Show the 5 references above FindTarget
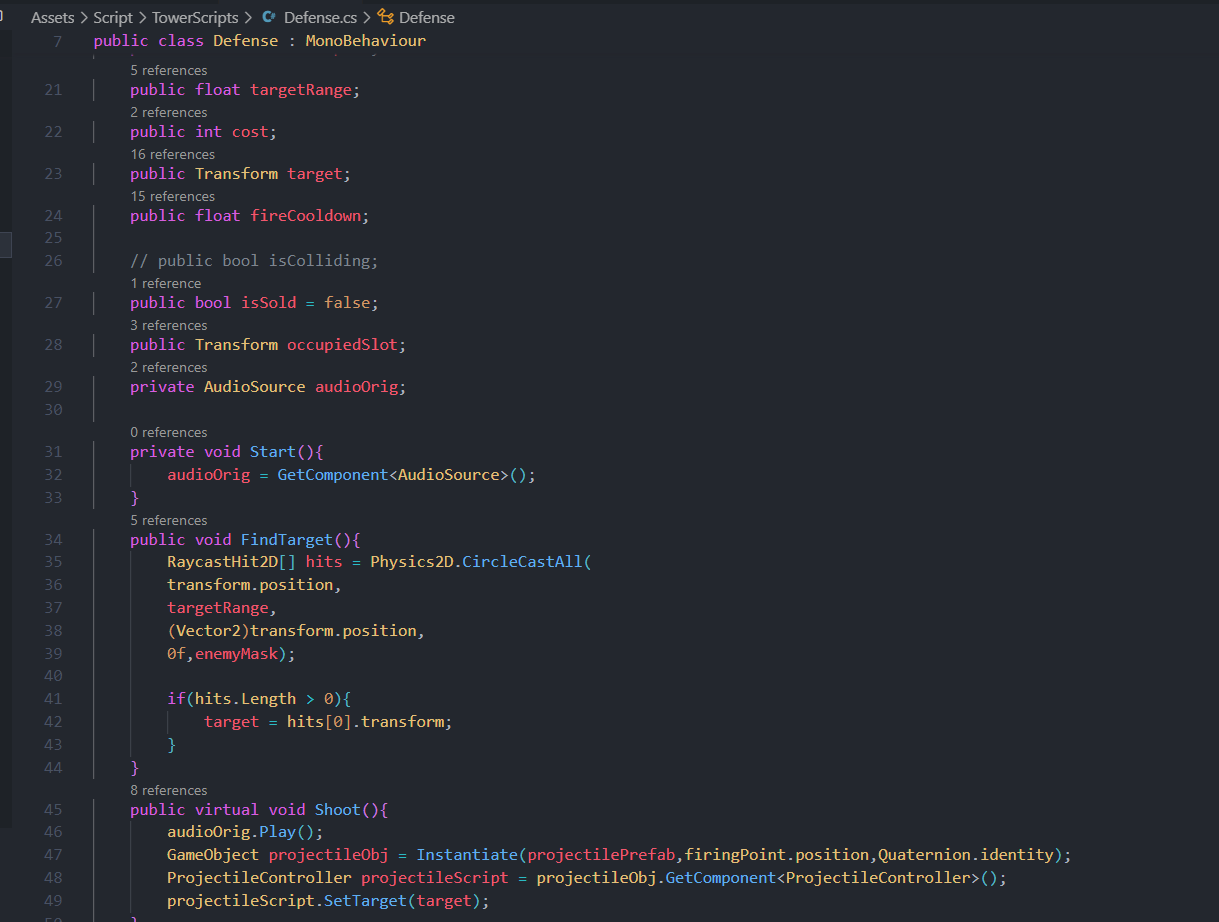1219x922 pixels. tap(169, 520)
